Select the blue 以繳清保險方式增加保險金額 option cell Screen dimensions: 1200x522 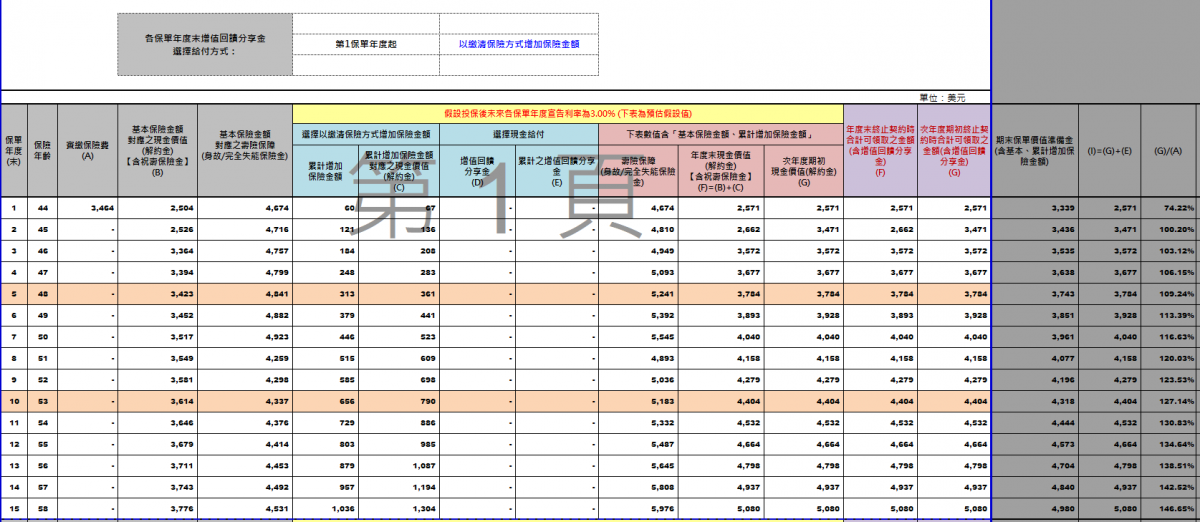519,44
